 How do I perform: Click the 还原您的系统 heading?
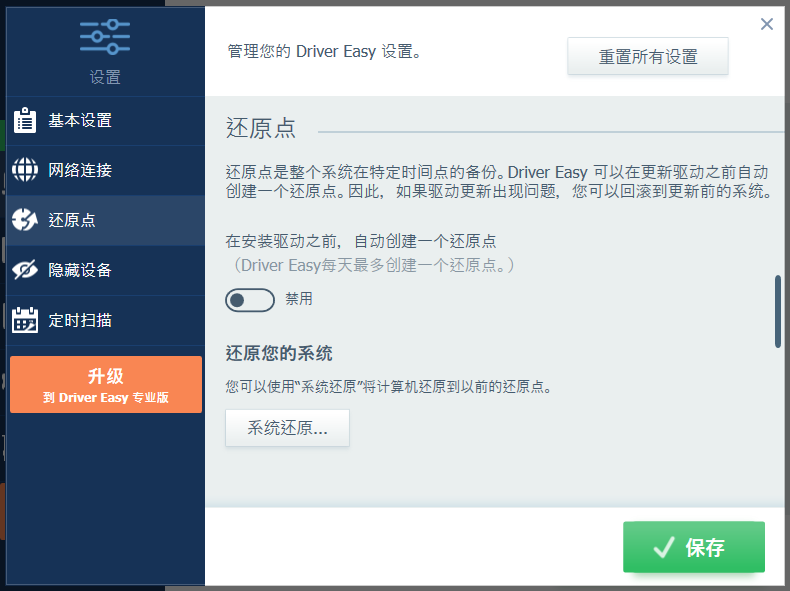(x=279, y=353)
